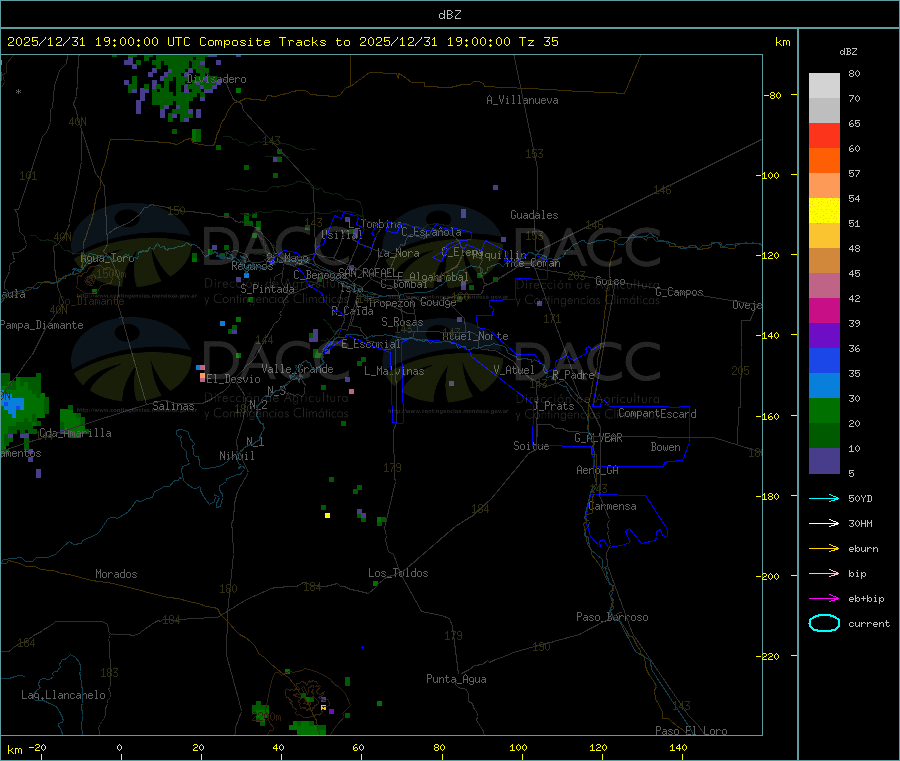
Task: Click the cyan current-storm ellipse icon
Action: [x=824, y=623]
